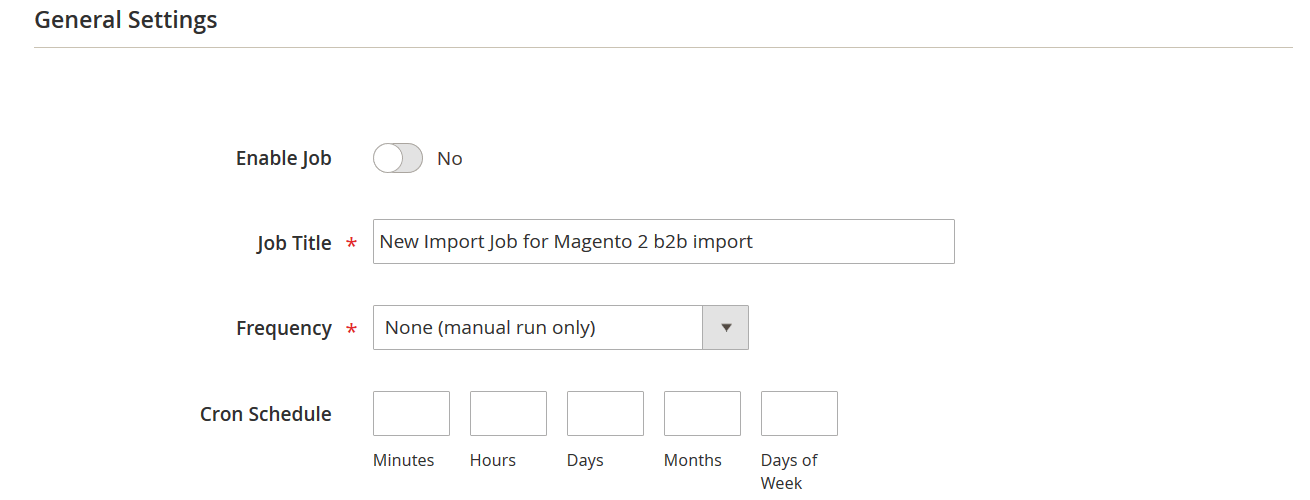Click the Cron Schedule field label
This screenshot has height=500, width=1310.
pyautogui.click(x=266, y=414)
